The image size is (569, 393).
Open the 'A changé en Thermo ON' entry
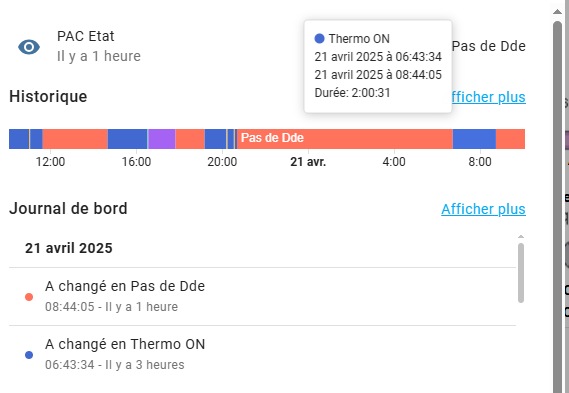[x=262, y=355]
